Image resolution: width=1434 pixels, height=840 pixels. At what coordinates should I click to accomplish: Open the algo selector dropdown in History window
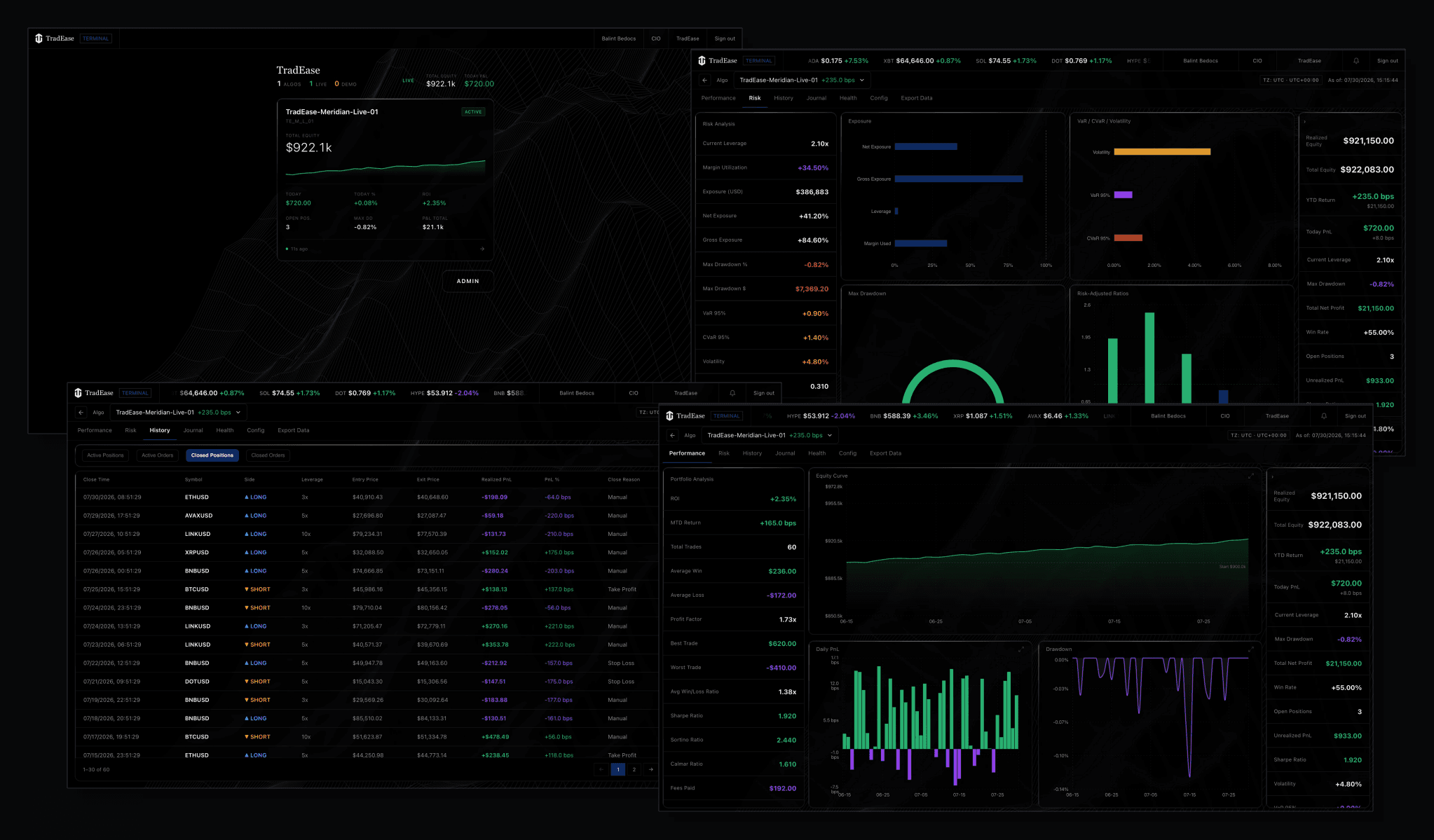[x=178, y=413]
